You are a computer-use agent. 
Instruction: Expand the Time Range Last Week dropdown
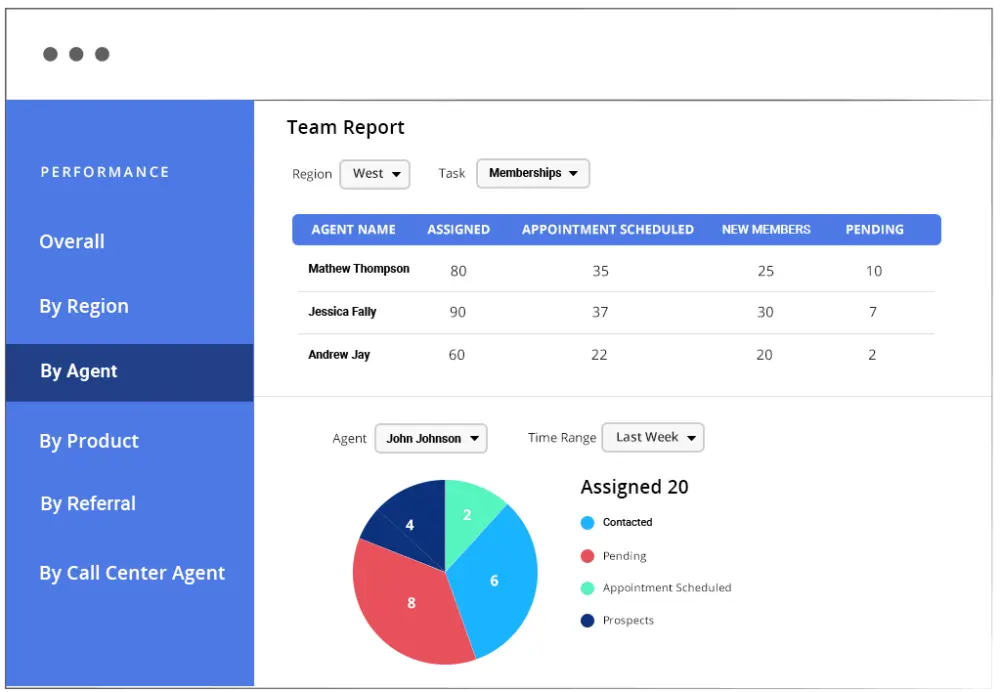point(652,437)
